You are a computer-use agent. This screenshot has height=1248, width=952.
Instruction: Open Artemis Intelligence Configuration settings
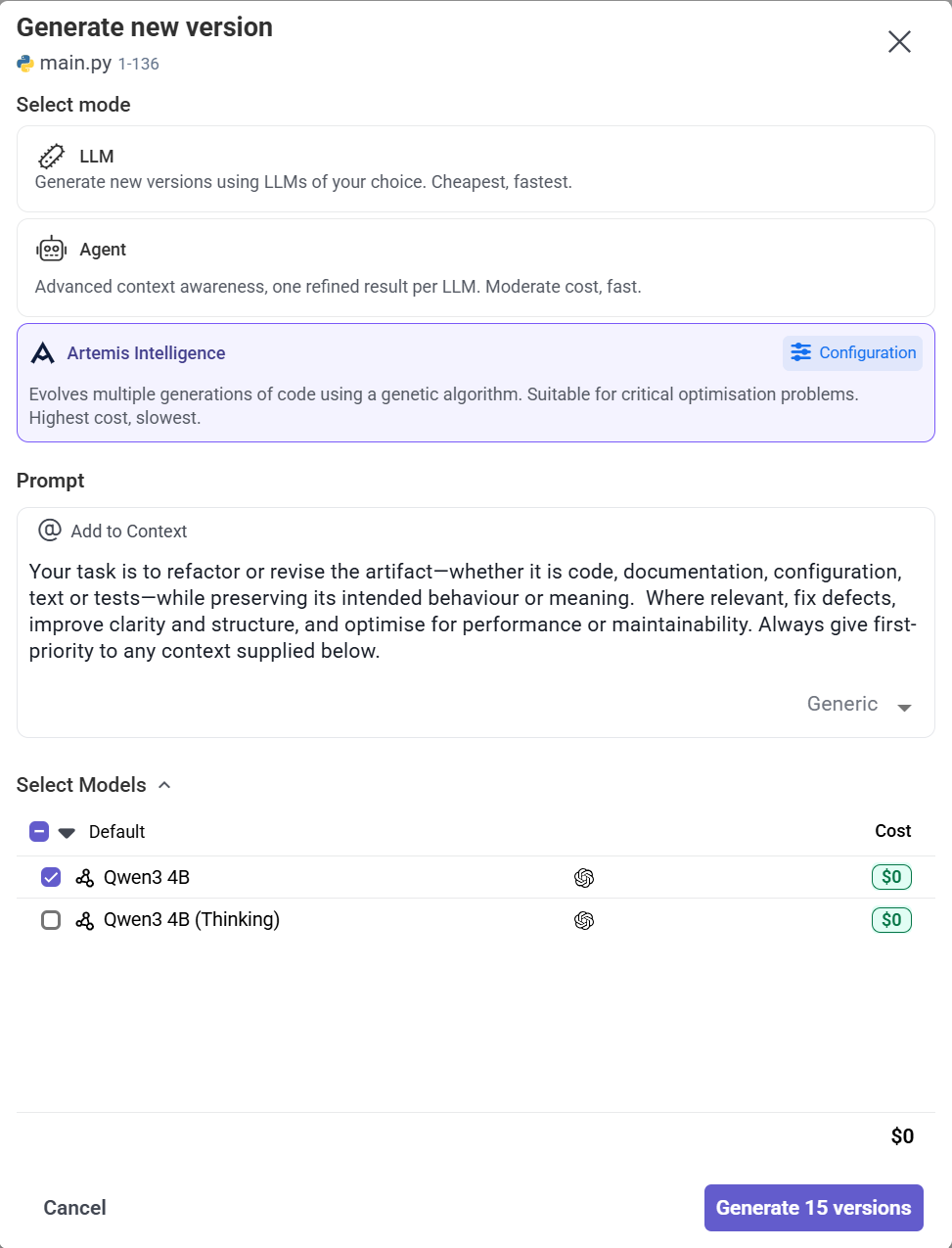pos(853,353)
